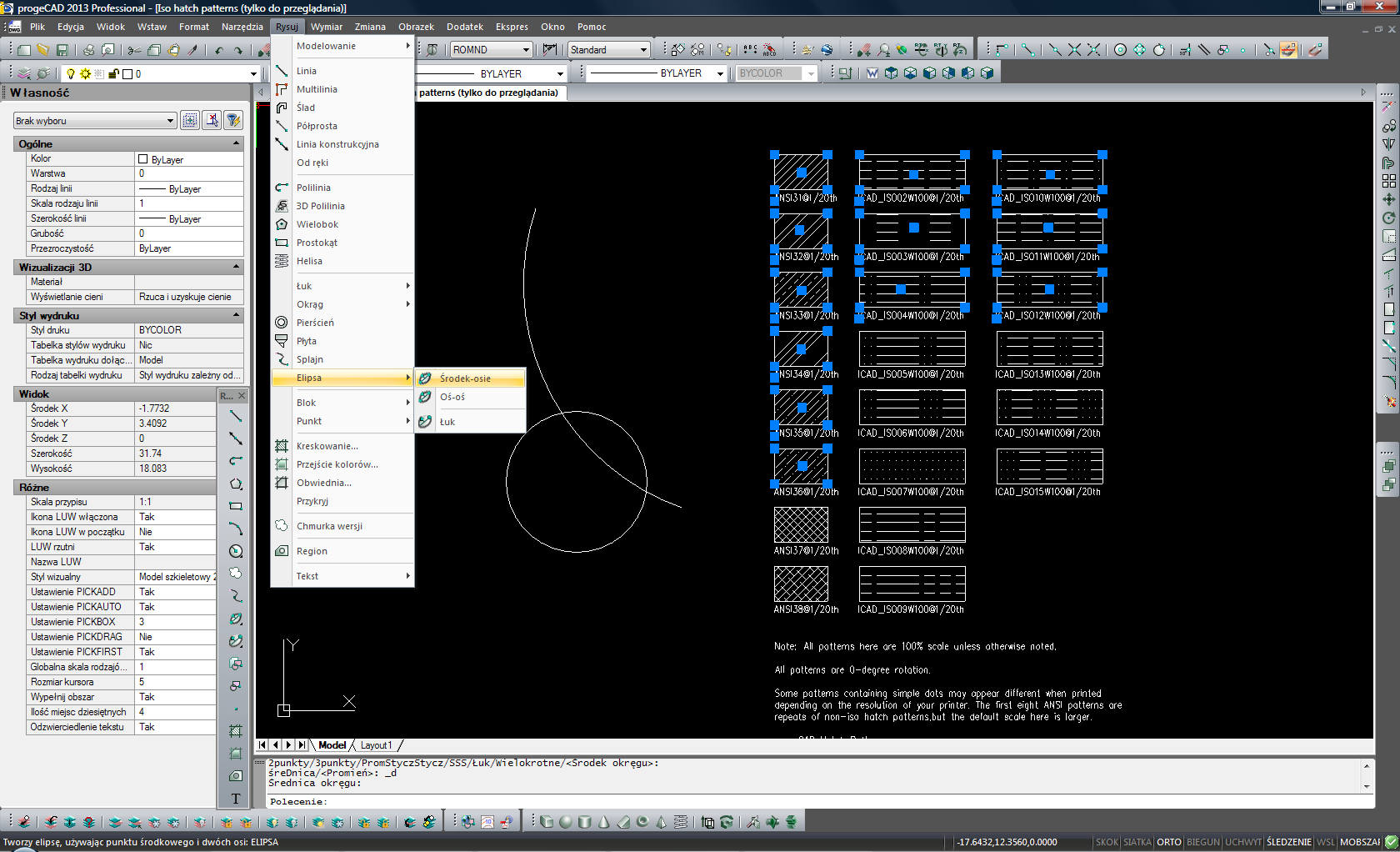Toggle ORTO mode in status bar
Image resolution: width=1400 pixels, height=852 pixels.
pos(1168,842)
